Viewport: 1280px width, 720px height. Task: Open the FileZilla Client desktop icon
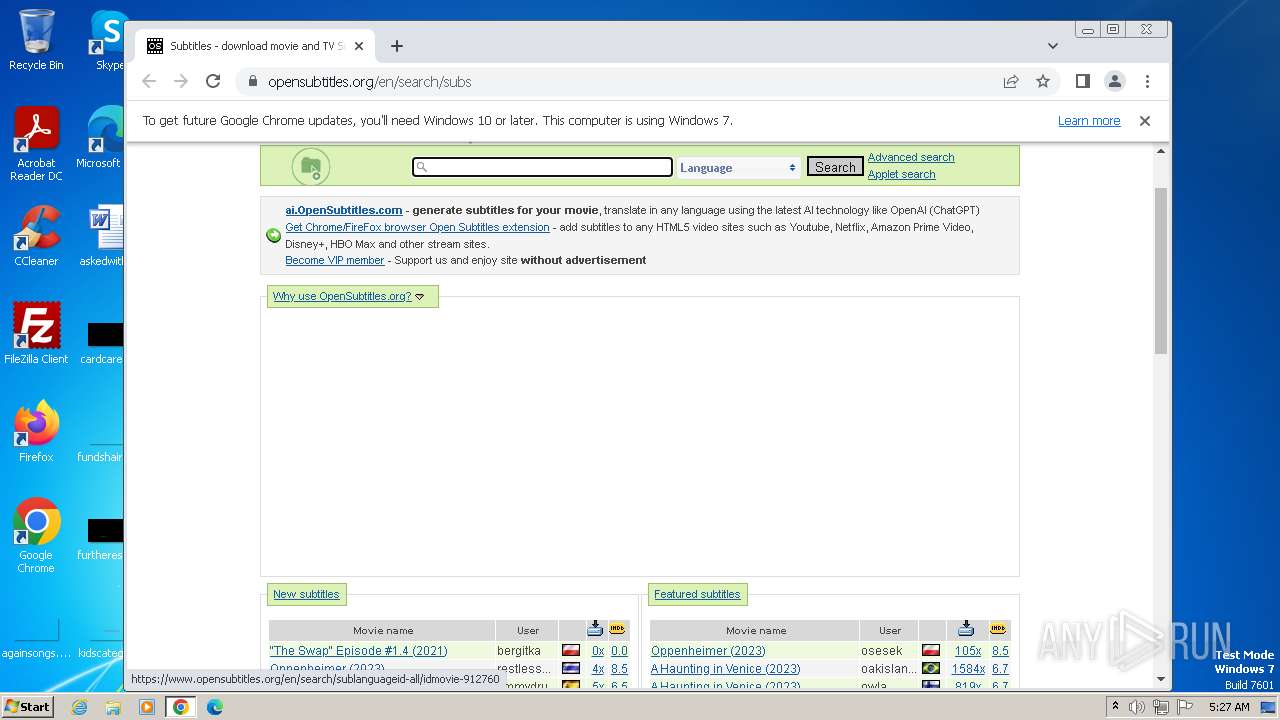36,333
